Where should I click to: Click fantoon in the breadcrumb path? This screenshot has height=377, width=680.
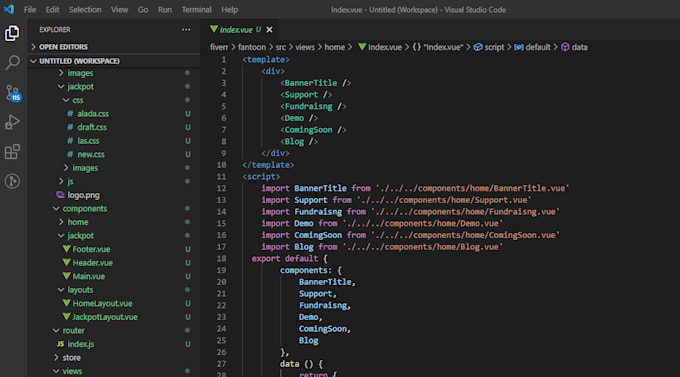(x=252, y=47)
